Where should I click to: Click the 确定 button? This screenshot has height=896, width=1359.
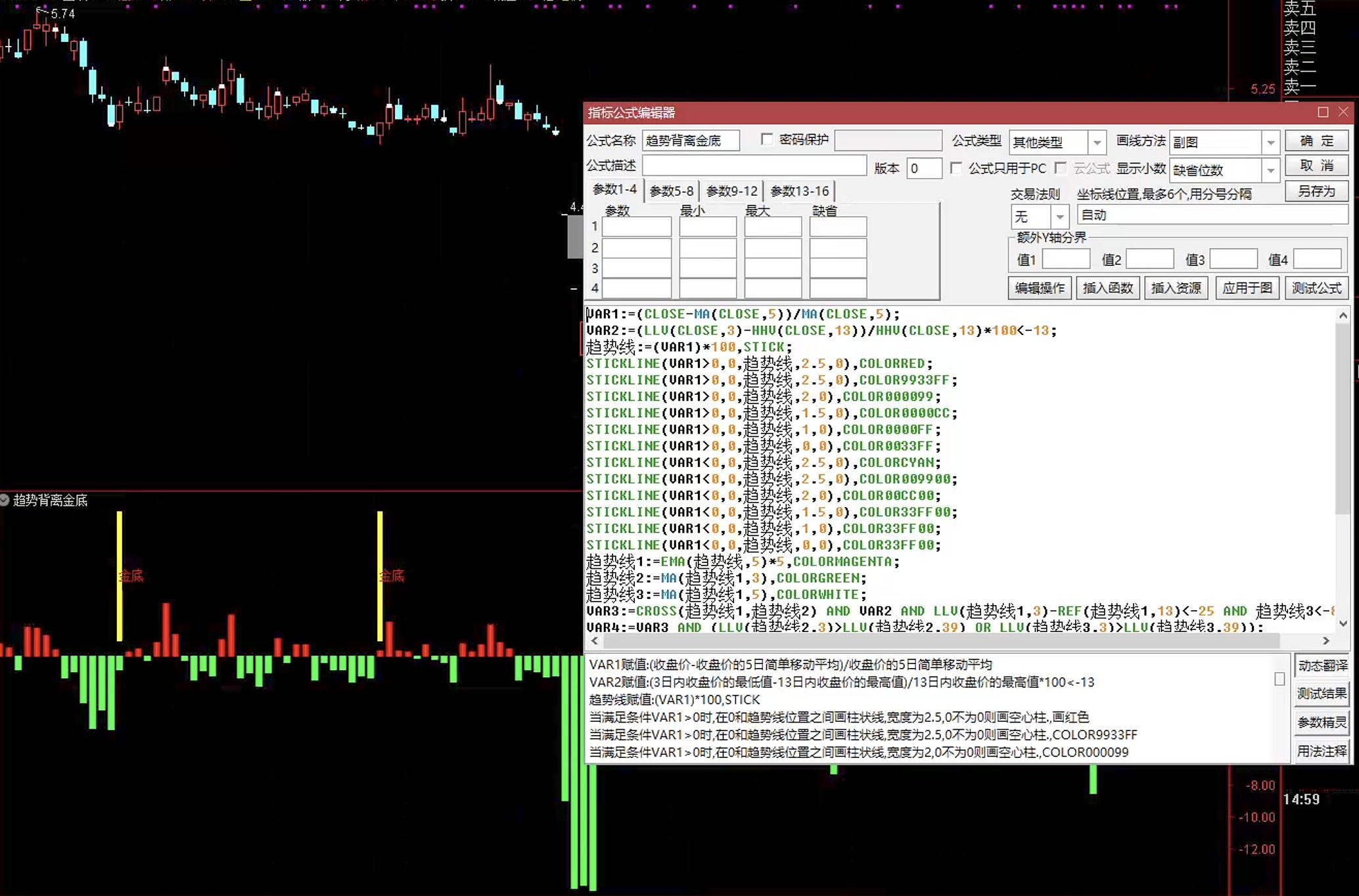1316,141
